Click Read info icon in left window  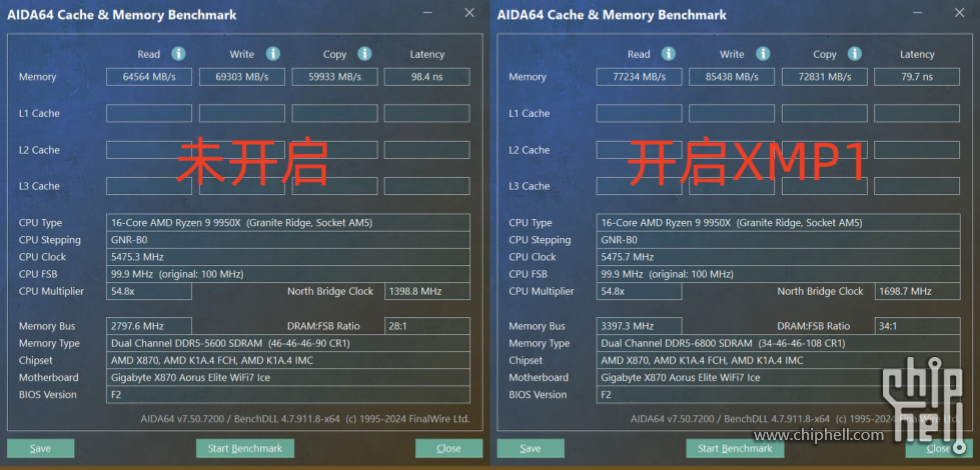pyautogui.click(x=179, y=54)
